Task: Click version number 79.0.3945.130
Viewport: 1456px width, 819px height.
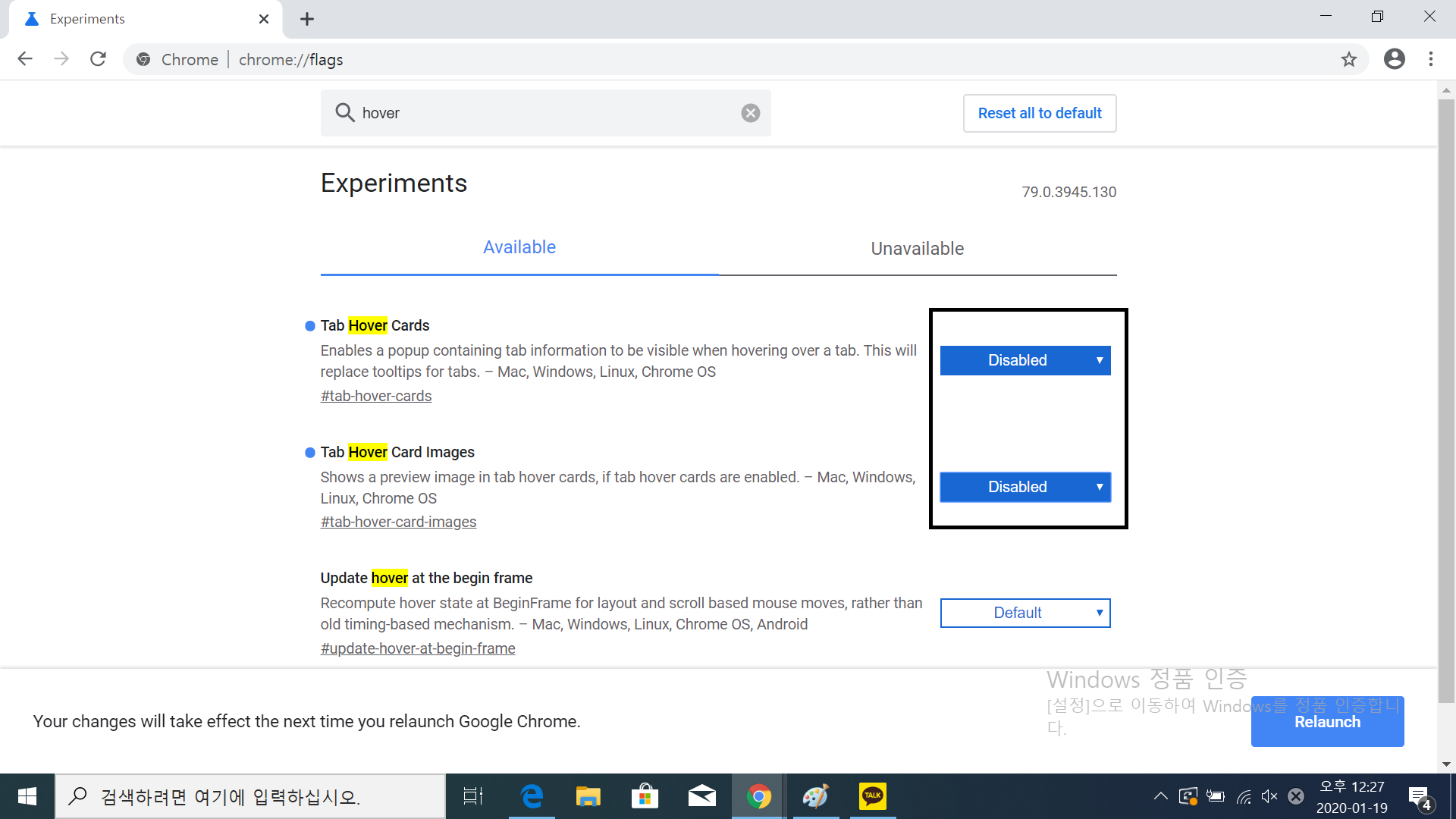Action: point(1068,192)
